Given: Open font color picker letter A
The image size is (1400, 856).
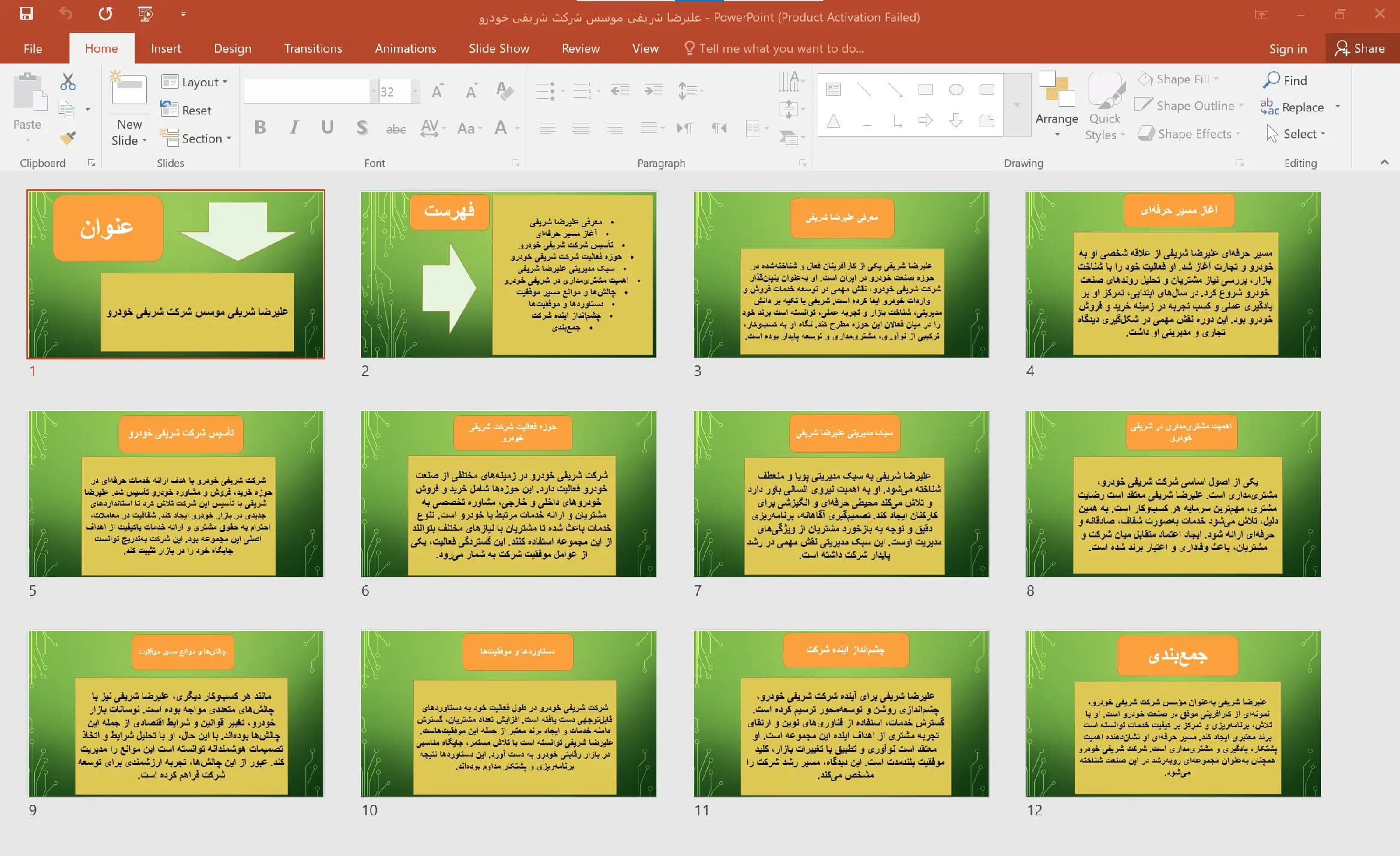Looking at the screenshot, I should [x=501, y=128].
